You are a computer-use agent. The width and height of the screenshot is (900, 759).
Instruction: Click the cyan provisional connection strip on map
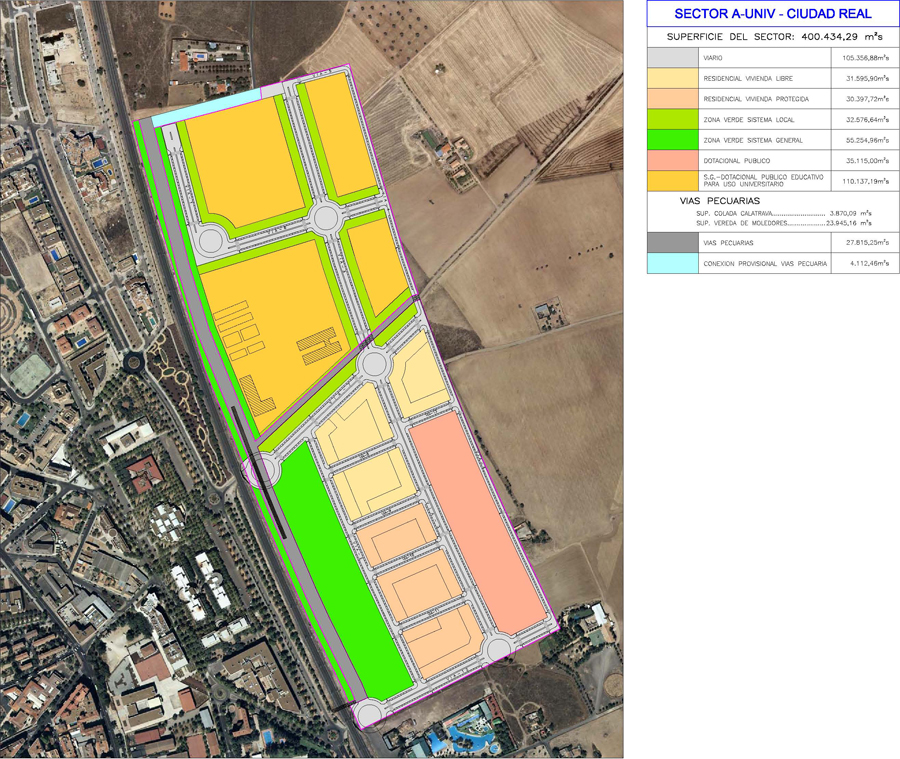pos(205,104)
